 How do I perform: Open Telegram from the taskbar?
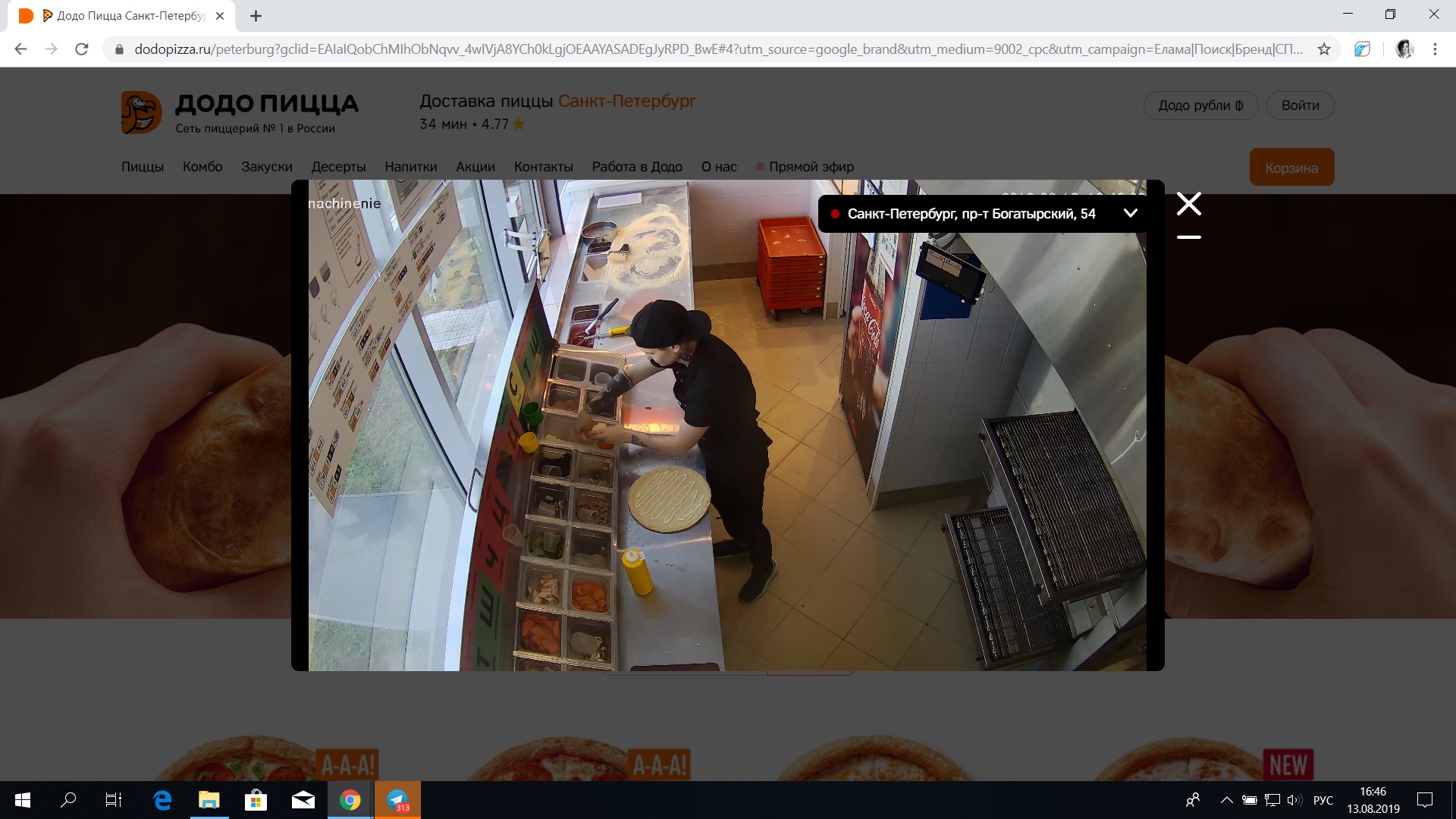tap(397, 800)
